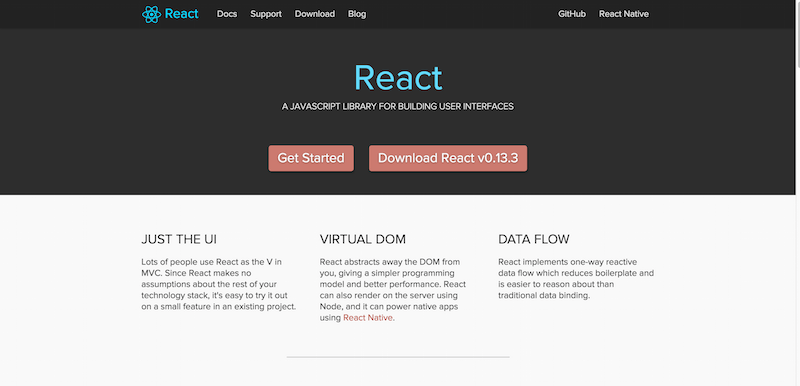Click the Get Started button
Screen dimensions: 800x386
pyautogui.click(x=311, y=158)
